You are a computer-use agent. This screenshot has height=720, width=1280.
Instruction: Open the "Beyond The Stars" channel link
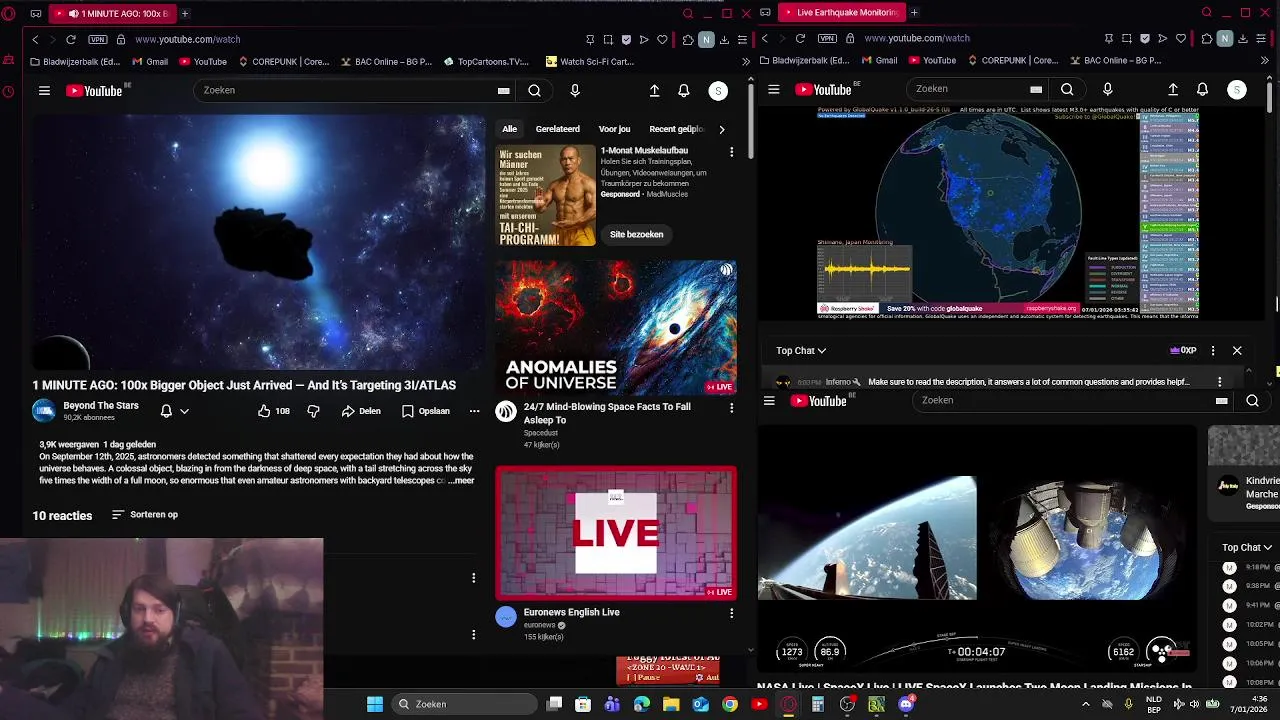[x=101, y=406]
